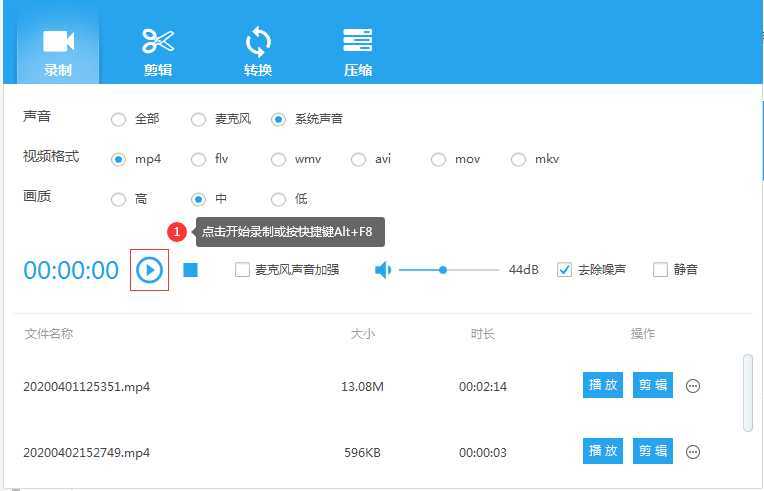Choose mp4 video format
764x491 pixels.
pos(118,159)
